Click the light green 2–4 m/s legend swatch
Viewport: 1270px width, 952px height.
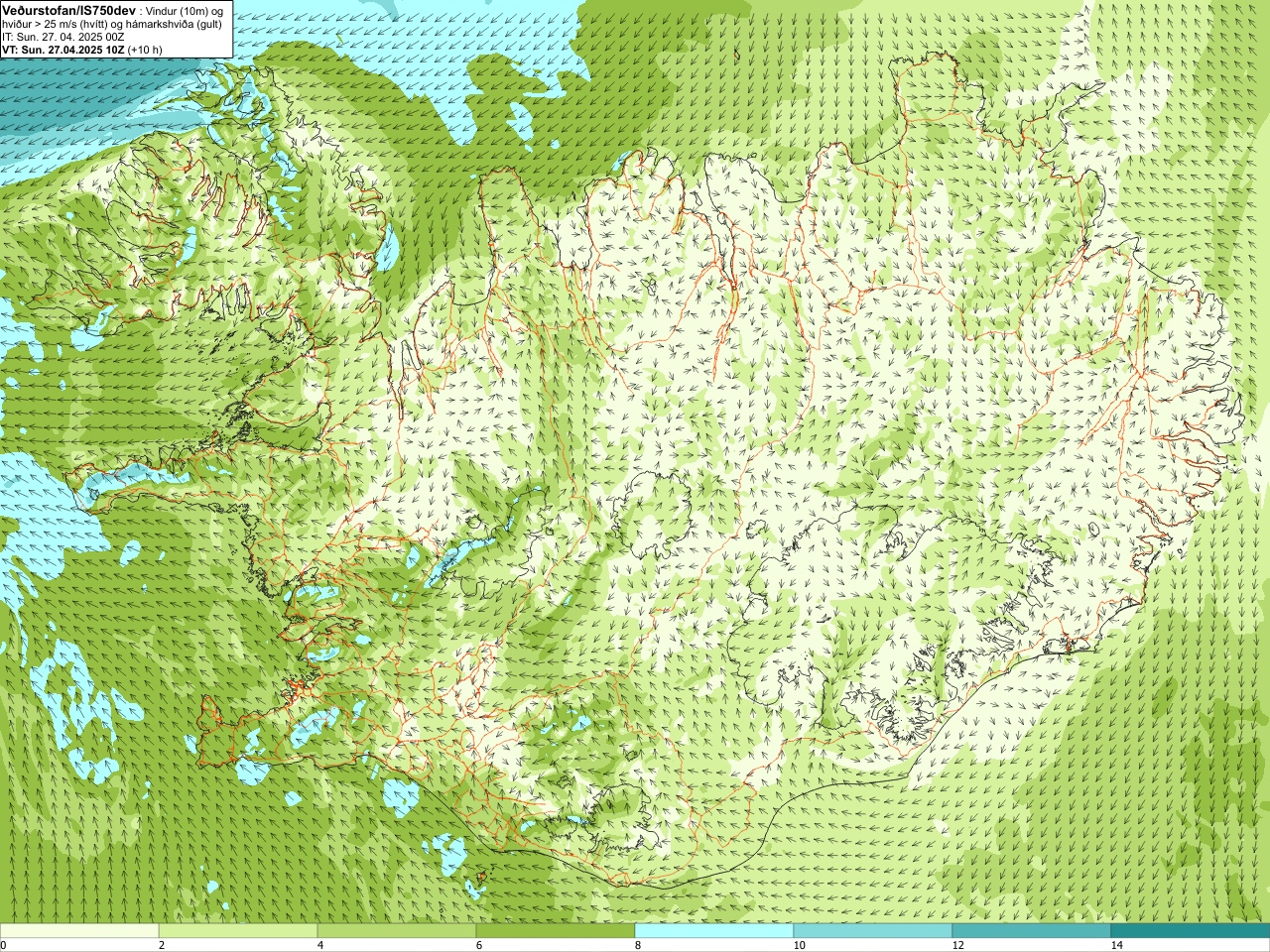pos(238,932)
